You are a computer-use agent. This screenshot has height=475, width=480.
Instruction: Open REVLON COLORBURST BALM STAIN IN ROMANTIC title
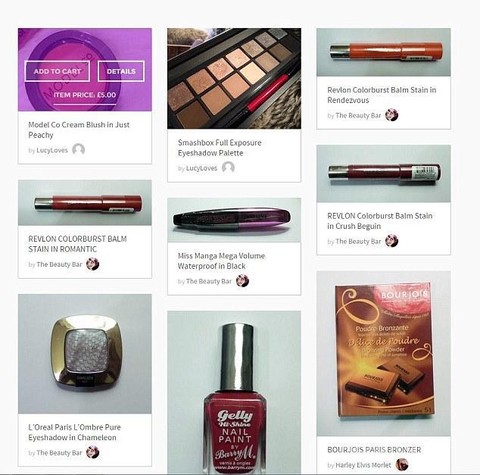(x=78, y=244)
